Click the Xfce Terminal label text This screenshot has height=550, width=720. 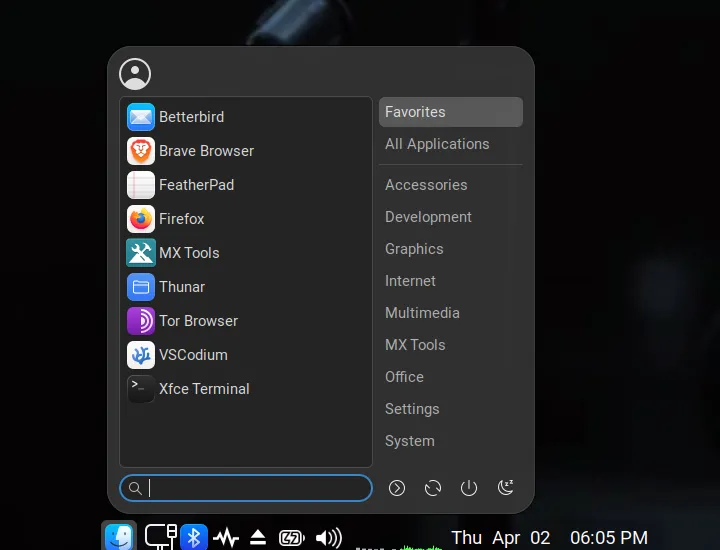coord(204,389)
